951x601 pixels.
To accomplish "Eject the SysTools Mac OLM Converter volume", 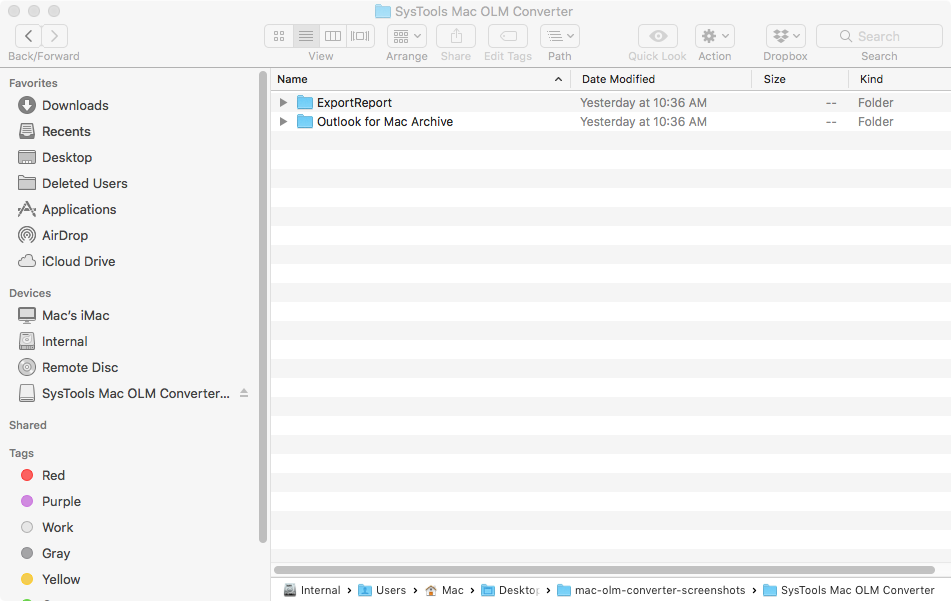I will [x=244, y=393].
